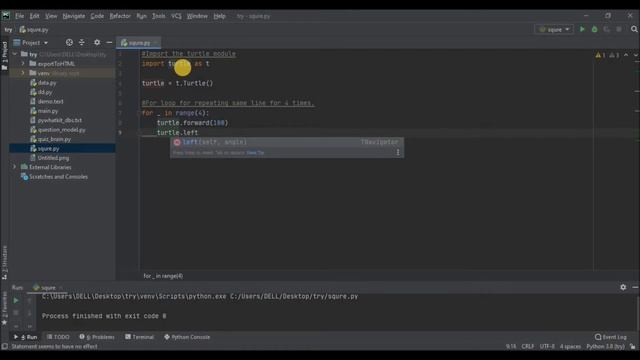This screenshot has width=640, height=360.
Task: Open the squre run configuration dropdown
Action: pyautogui.click(x=554, y=29)
